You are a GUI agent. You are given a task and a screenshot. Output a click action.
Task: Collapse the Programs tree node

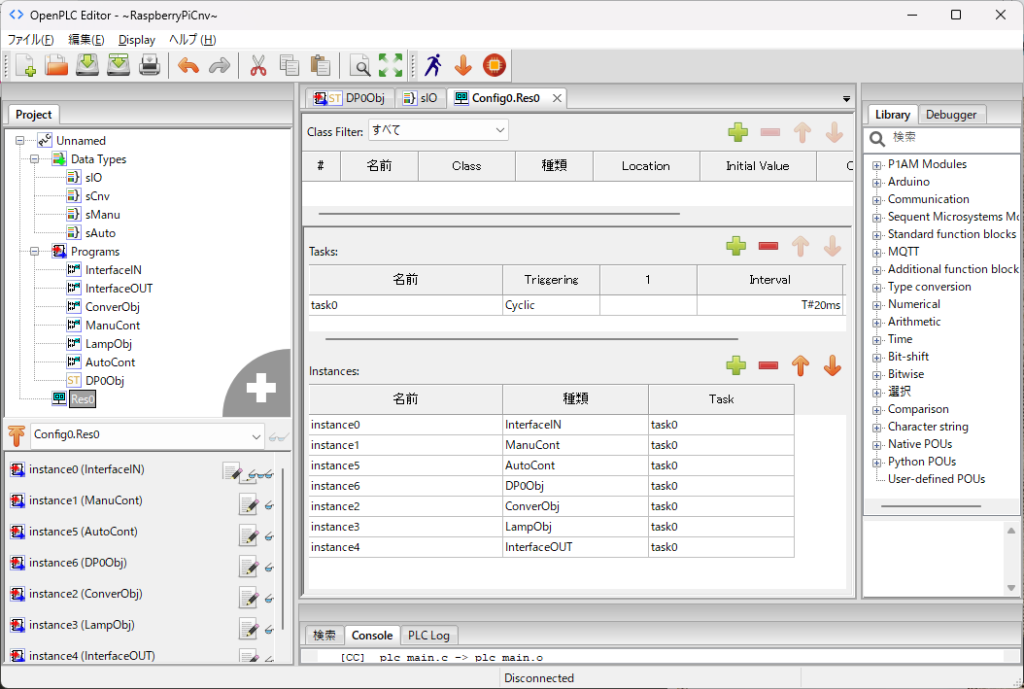(x=35, y=251)
